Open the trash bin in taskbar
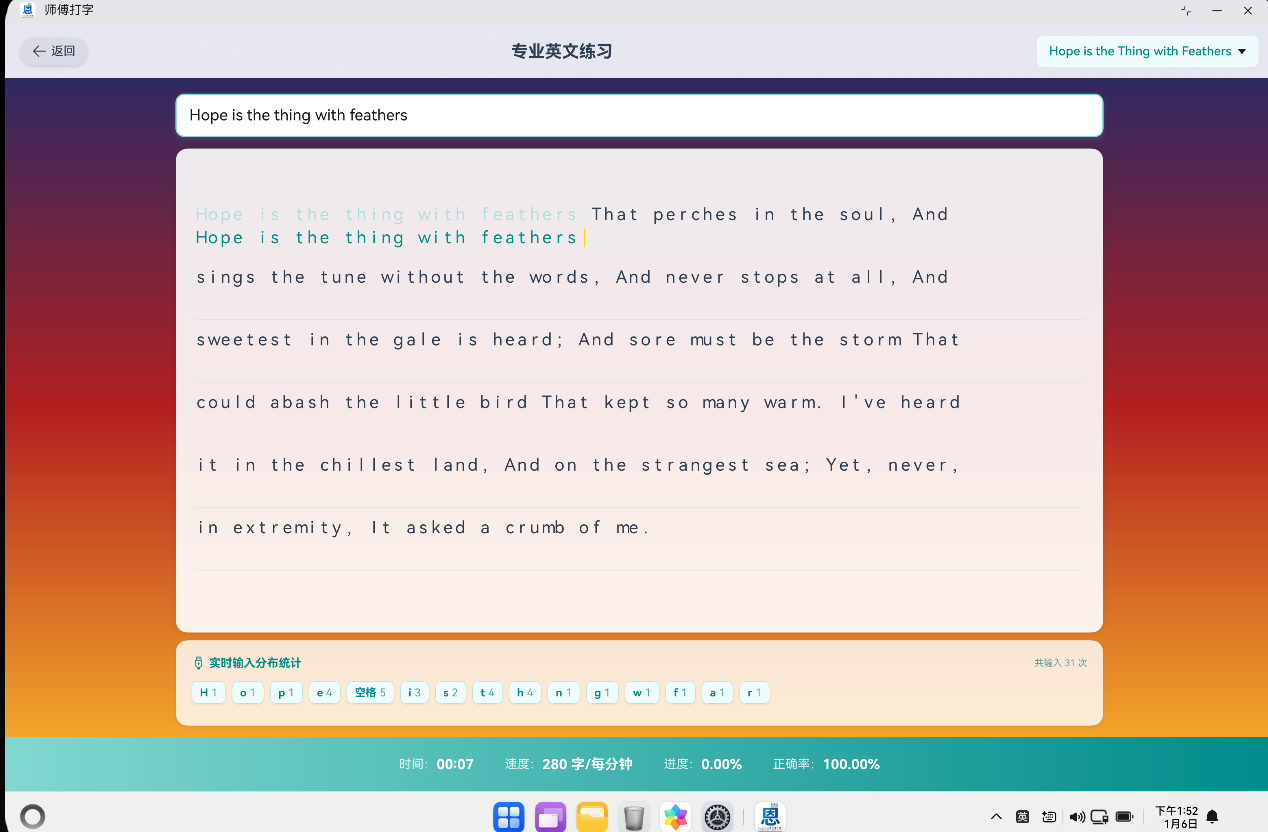 pyautogui.click(x=634, y=817)
